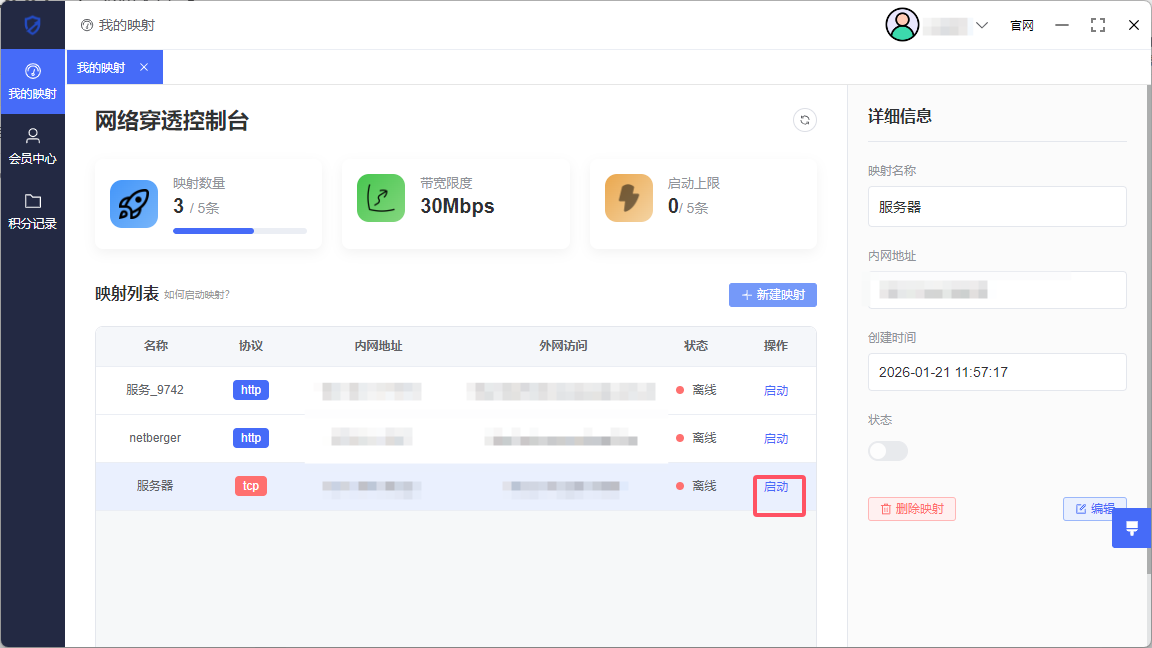Select 我的映射 in the sidebar
The width and height of the screenshot is (1152, 648).
point(33,81)
